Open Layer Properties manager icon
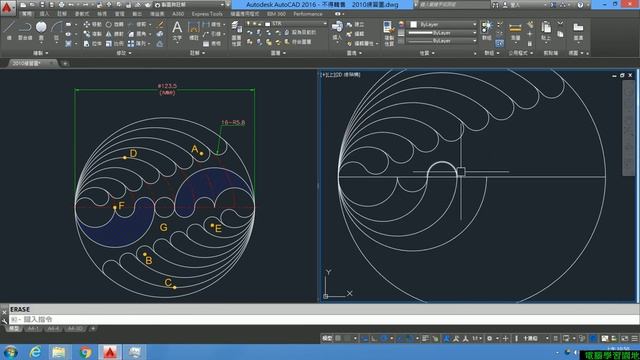640x360 pixels. 236,33
